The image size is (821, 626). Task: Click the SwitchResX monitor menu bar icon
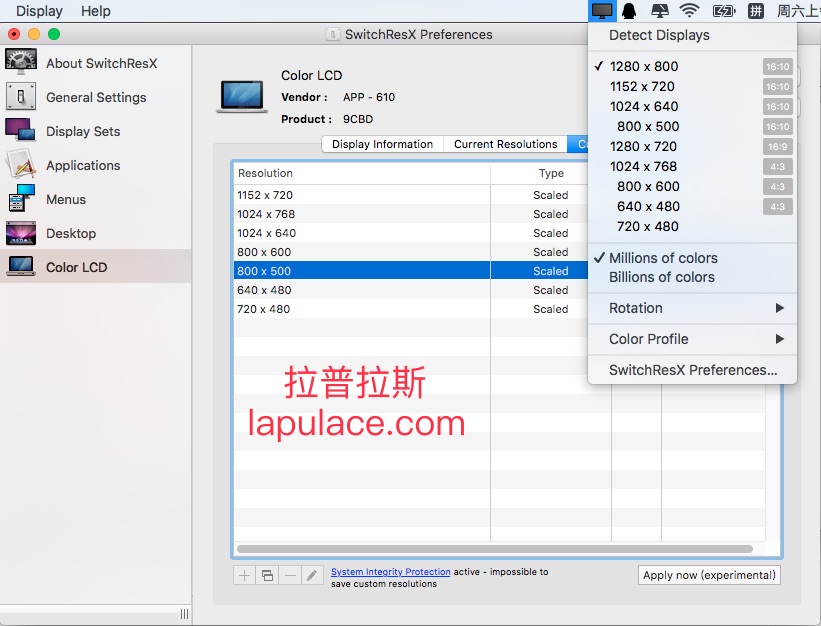tap(602, 10)
